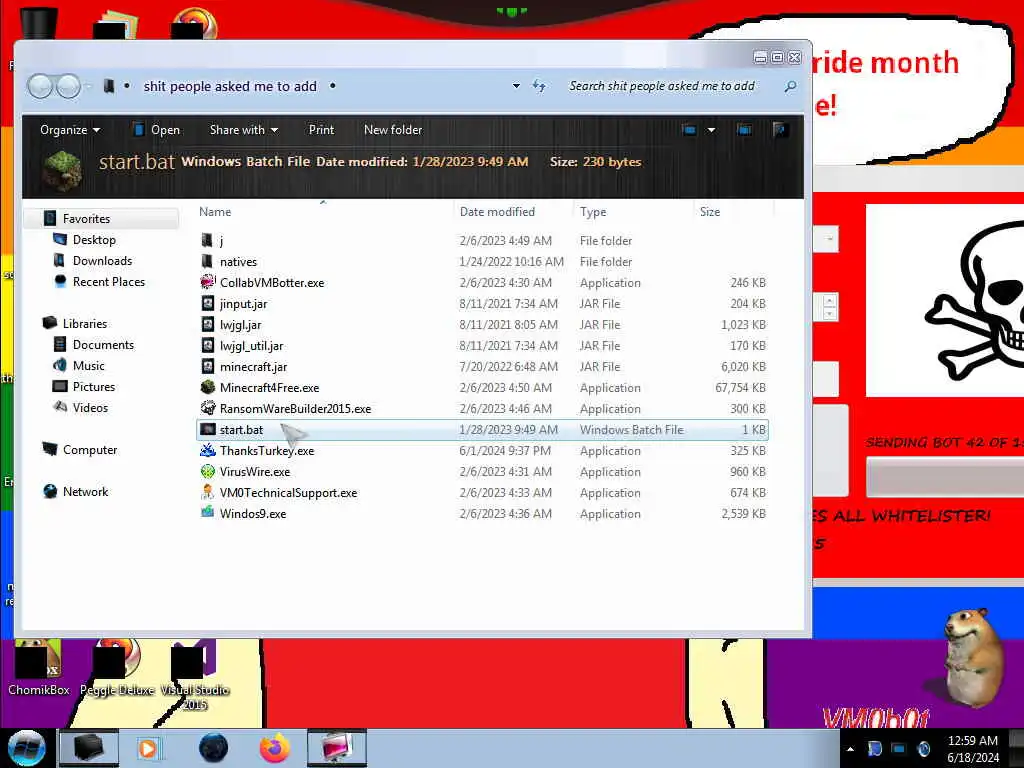Click the stepper arrows in background window
1024x768 pixels.
pos(829,307)
